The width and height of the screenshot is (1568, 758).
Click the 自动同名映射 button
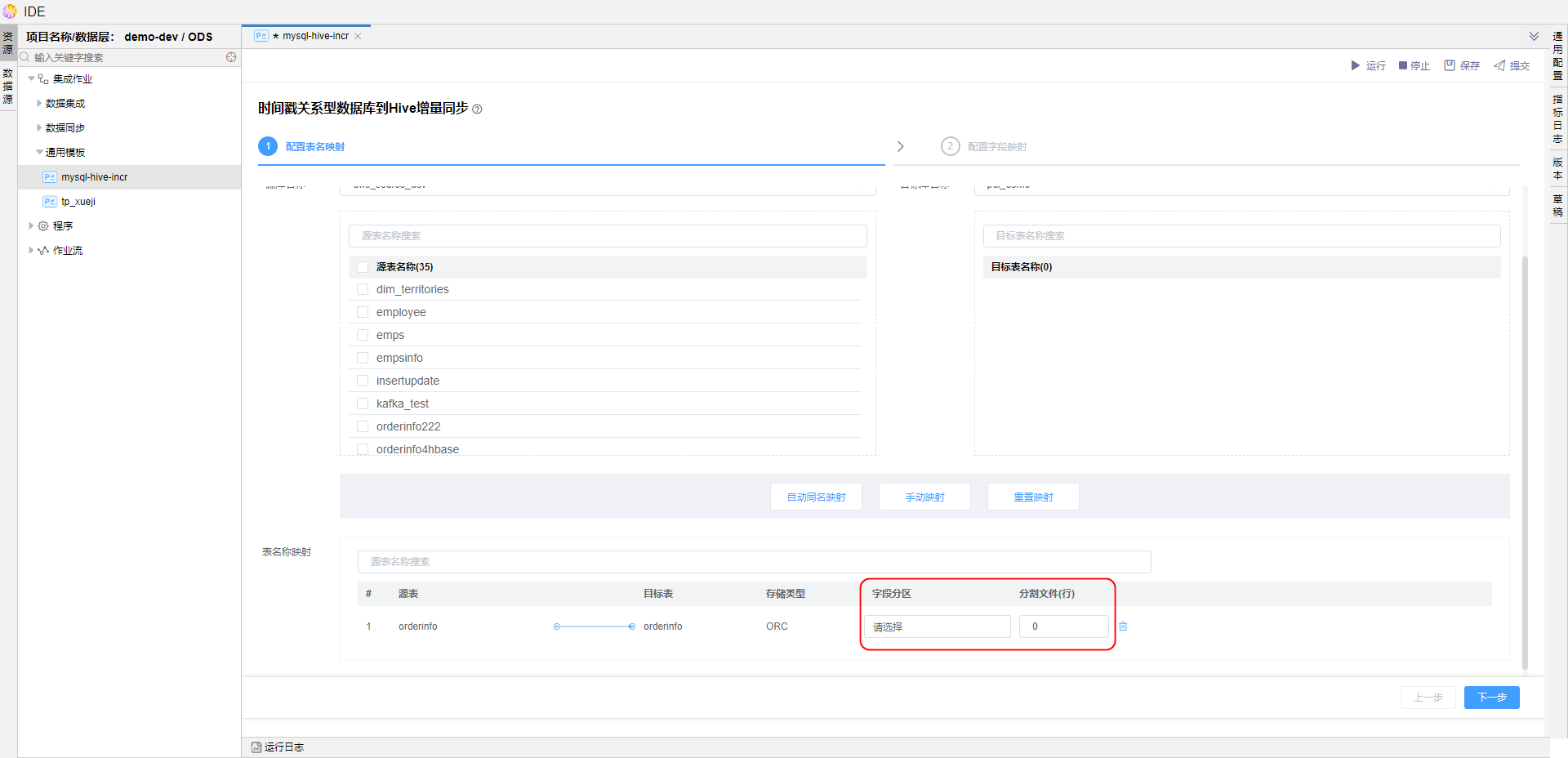click(816, 497)
